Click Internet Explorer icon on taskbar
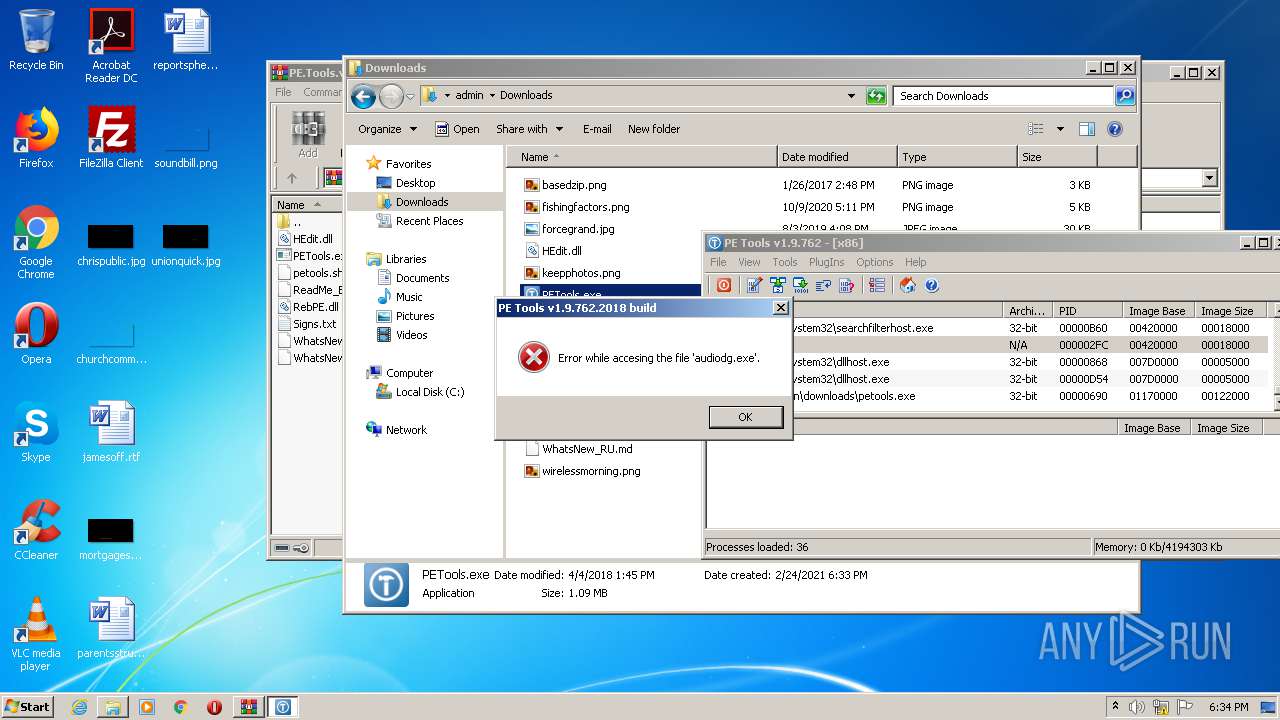The height and width of the screenshot is (720, 1280). 79,707
